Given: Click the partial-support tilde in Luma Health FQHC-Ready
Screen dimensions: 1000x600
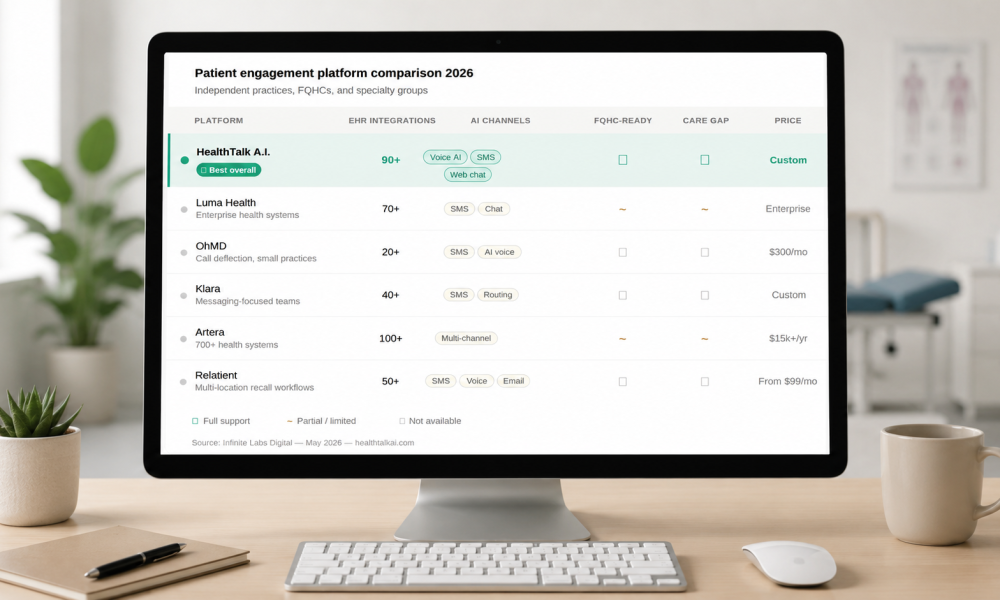Looking at the screenshot, I should (622, 209).
